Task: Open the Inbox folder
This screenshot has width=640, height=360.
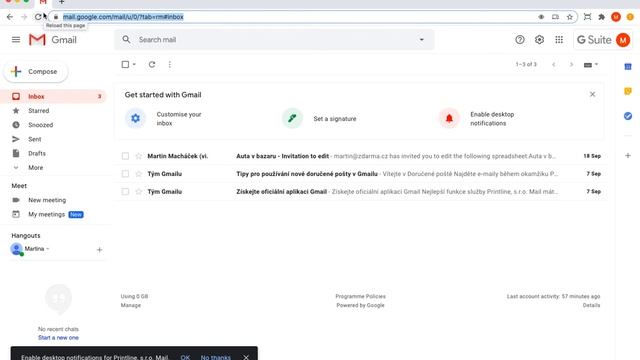Action: (53, 96)
